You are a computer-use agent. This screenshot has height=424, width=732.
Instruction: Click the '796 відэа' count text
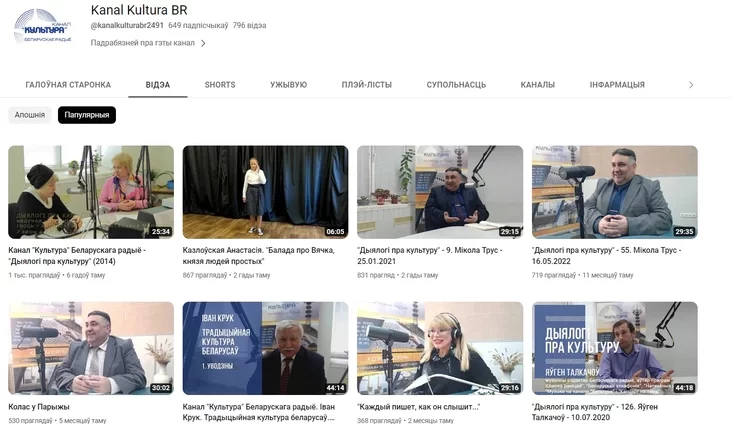tap(249, 26)
